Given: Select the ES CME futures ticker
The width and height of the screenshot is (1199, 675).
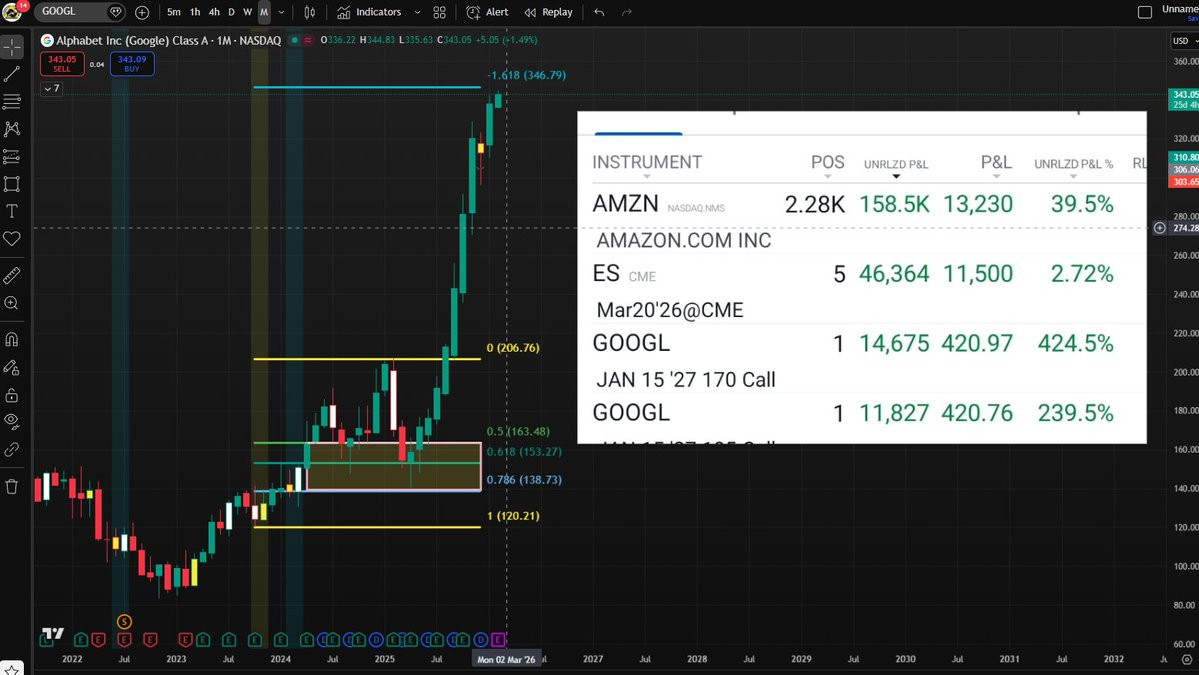Looking at the screenshot, I should click(606, 274).
